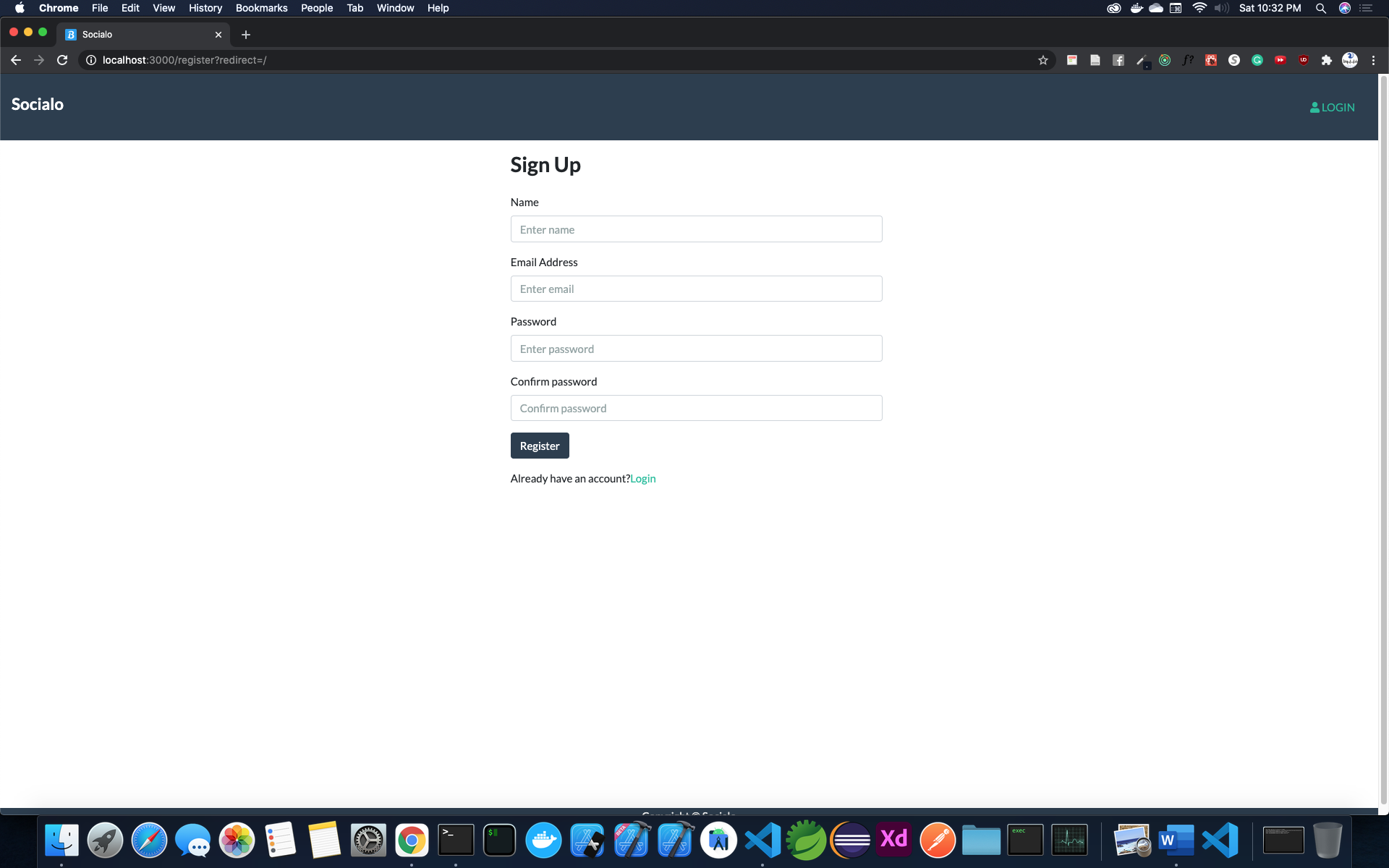Open the Socialo brand home link

38,104
